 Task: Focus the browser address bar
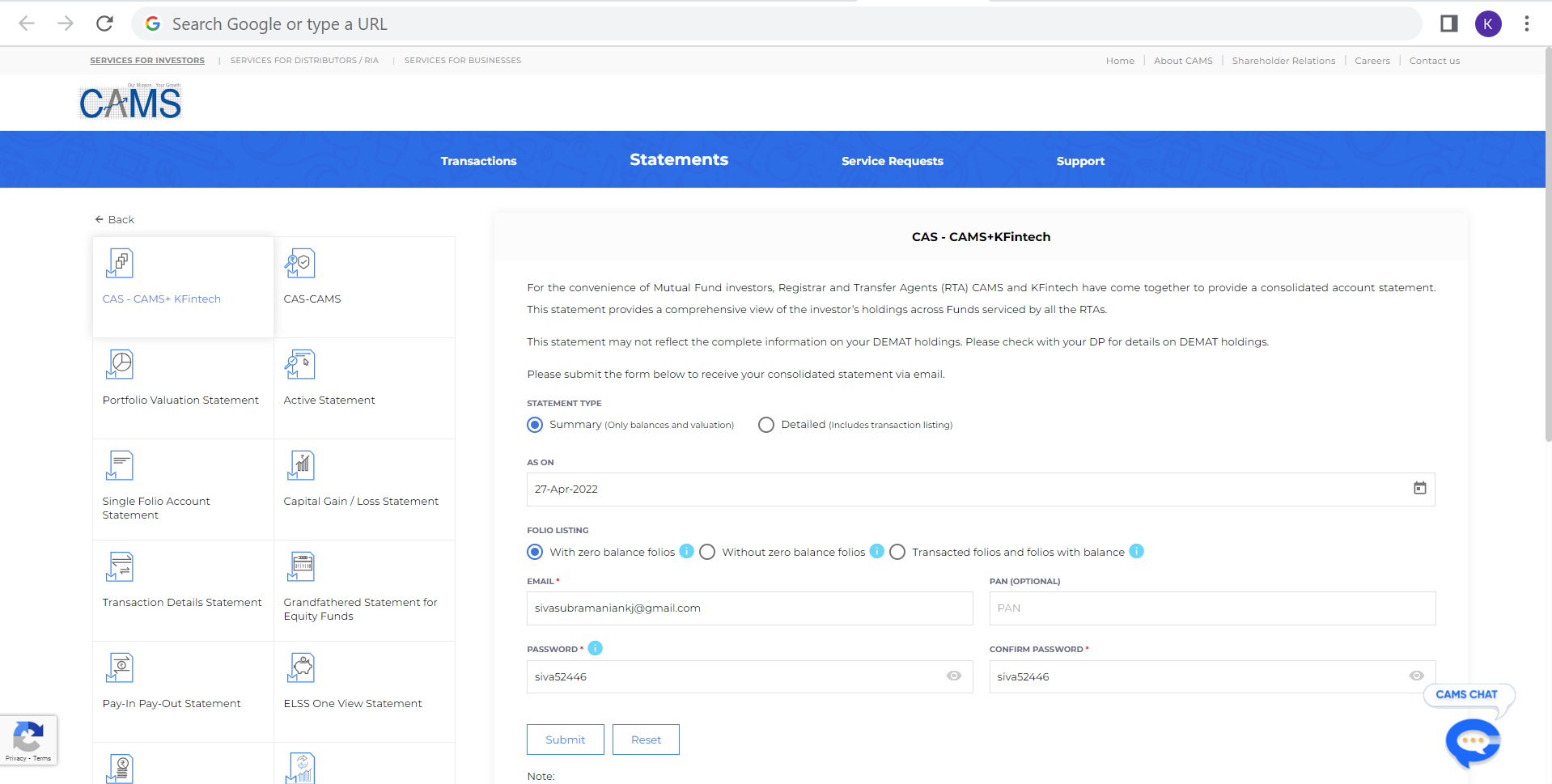[x=776, y=23]
